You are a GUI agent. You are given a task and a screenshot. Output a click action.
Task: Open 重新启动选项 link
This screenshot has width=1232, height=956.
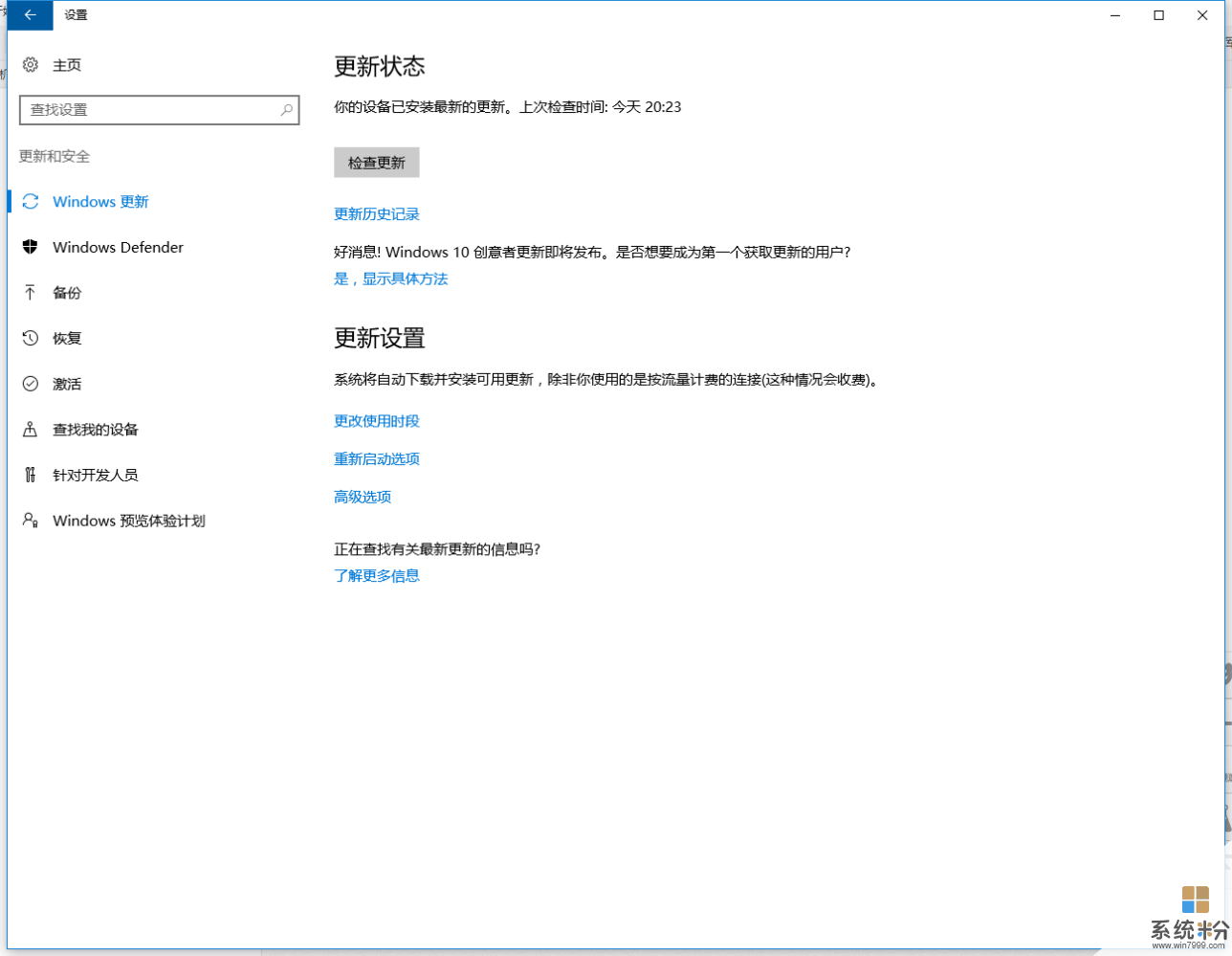click(377, 459)
